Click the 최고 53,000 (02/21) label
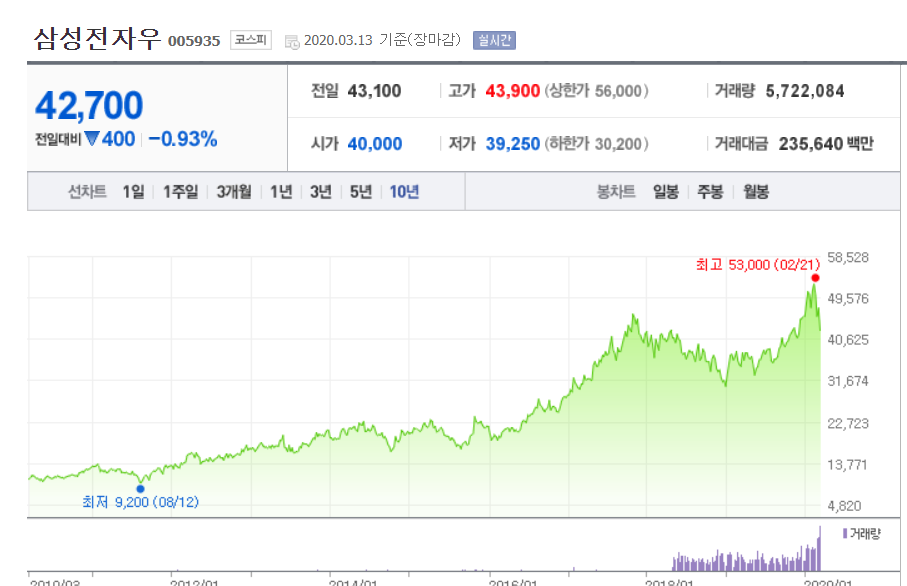 coord(758,265)
